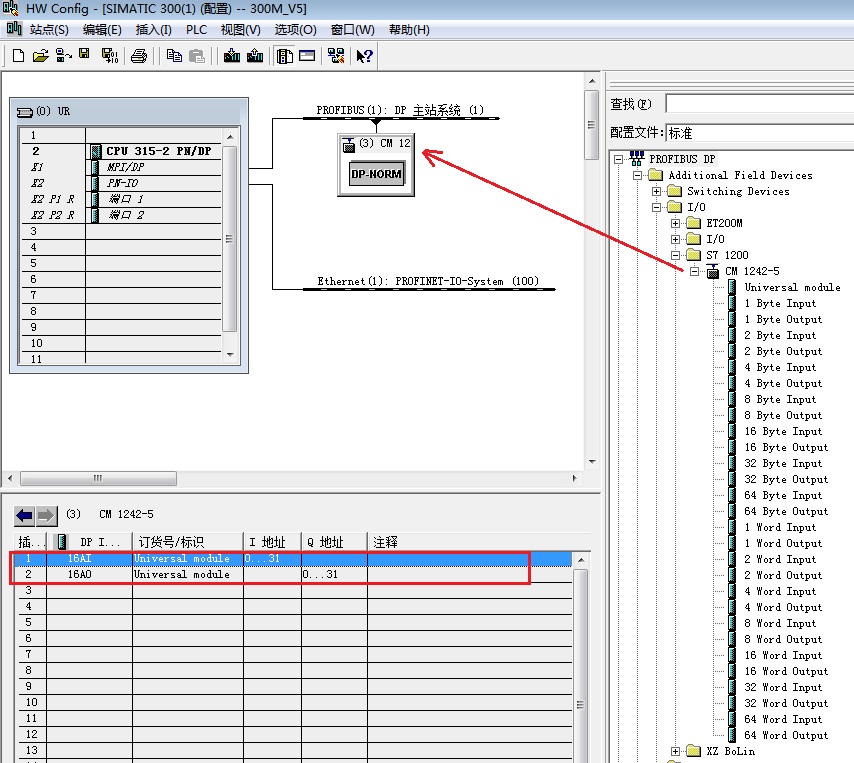The width and height of the screenshot is (854, 763).
Task: Open the 窗口(W) menu
Action: pos(352,29)
